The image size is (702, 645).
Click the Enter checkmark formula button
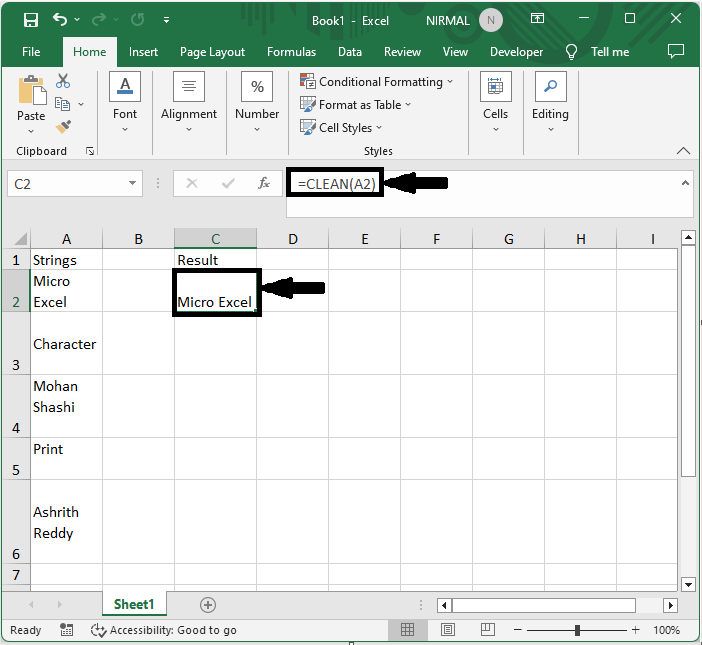point(228,183)
